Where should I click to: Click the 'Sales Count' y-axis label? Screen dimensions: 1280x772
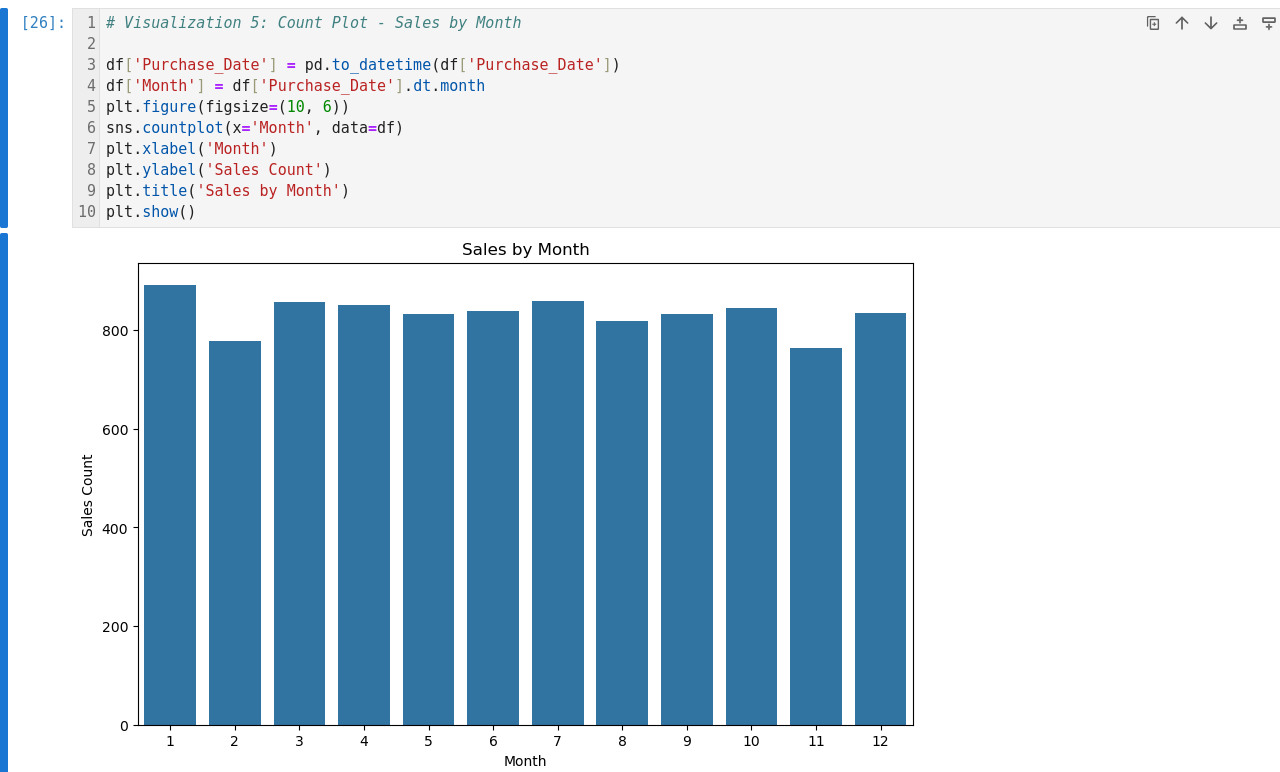coord(88,495)
